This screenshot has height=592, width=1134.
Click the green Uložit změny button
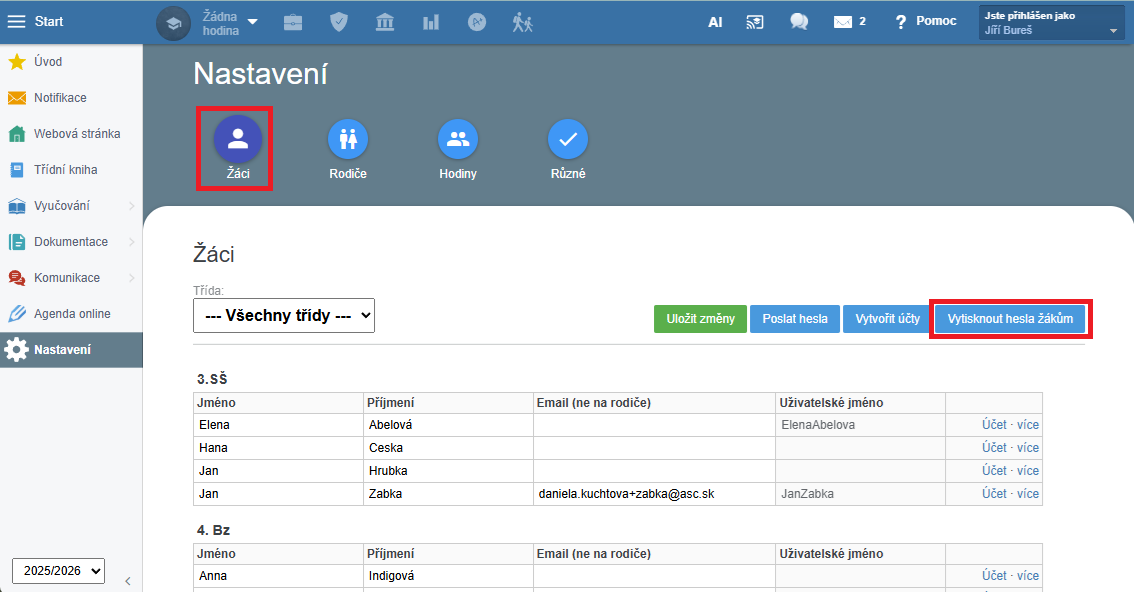(700, 319)
